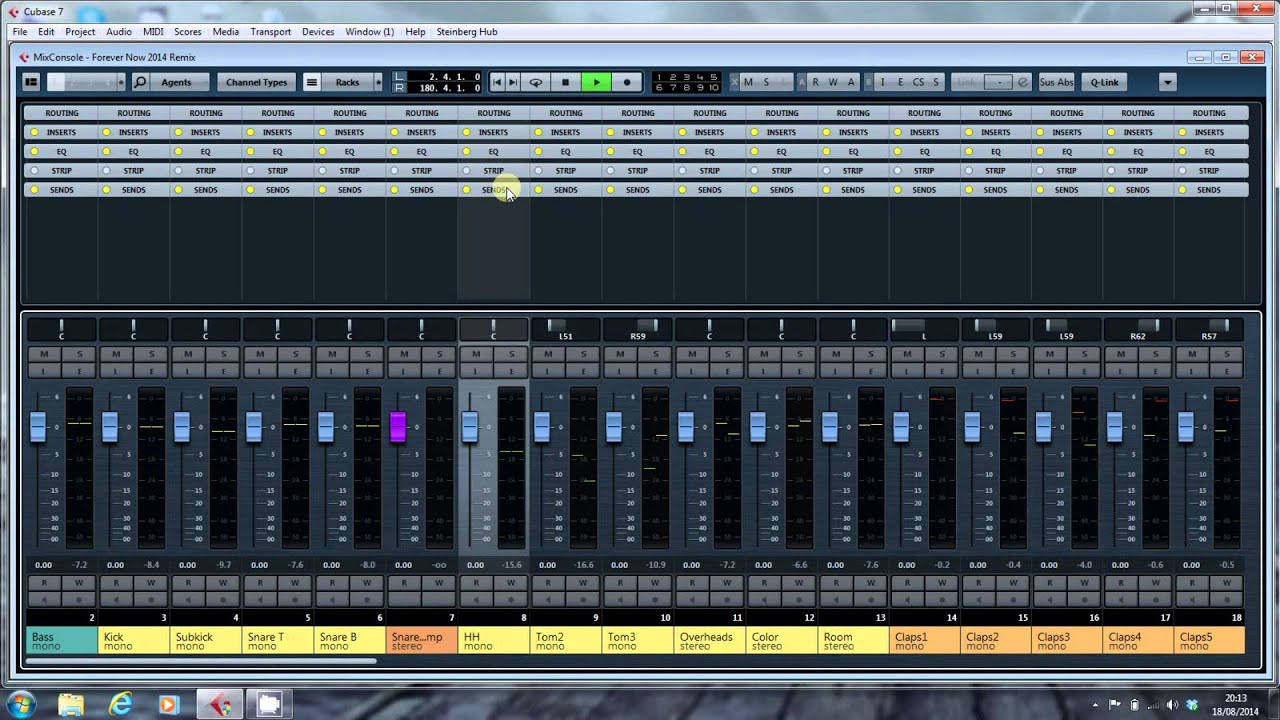The image size is (1280, 720).
Task: Click the horizontal scrollbar under the channels
Action: [201, 661]
